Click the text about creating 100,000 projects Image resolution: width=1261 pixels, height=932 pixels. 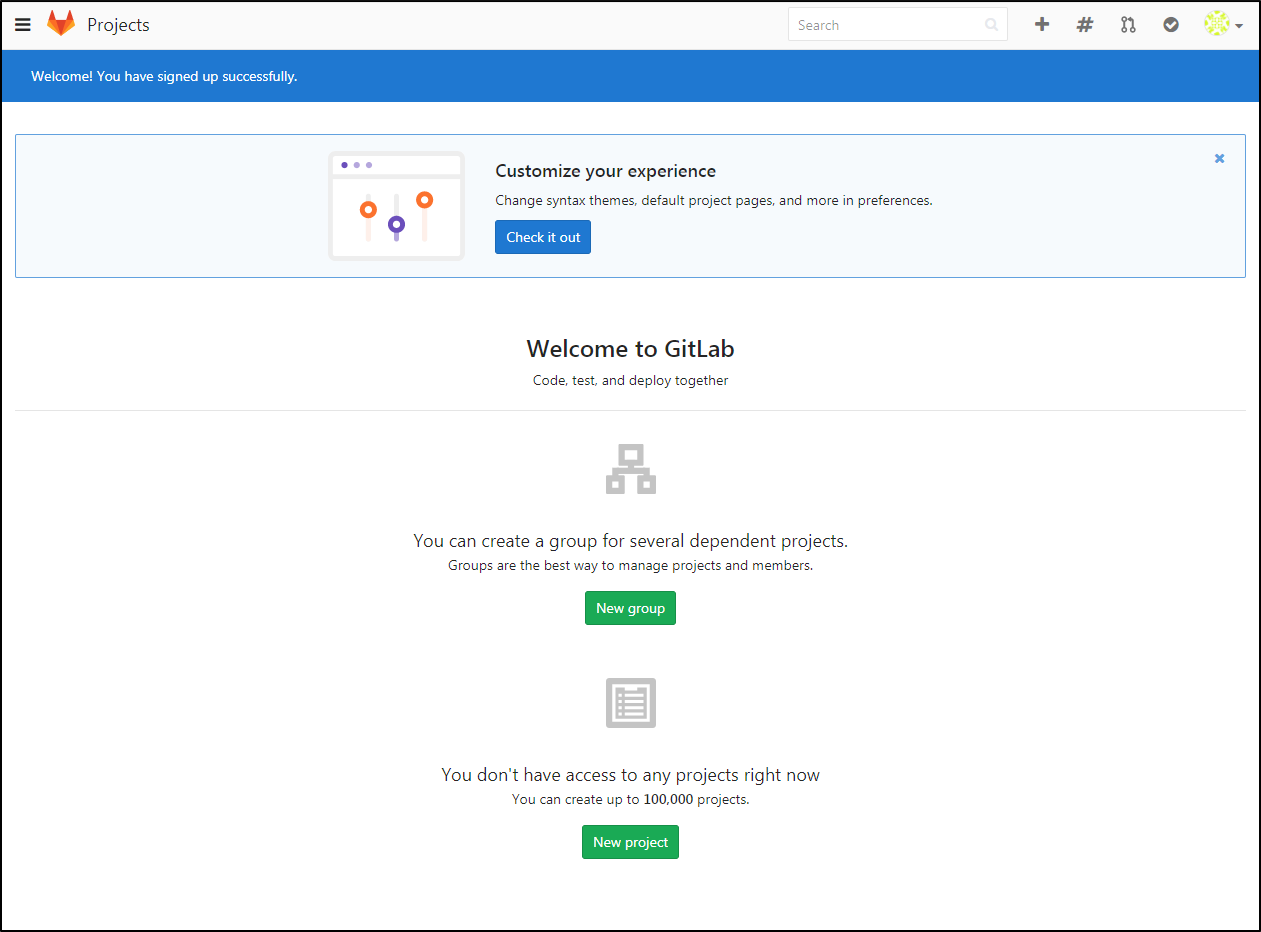[x=630, y=799]
